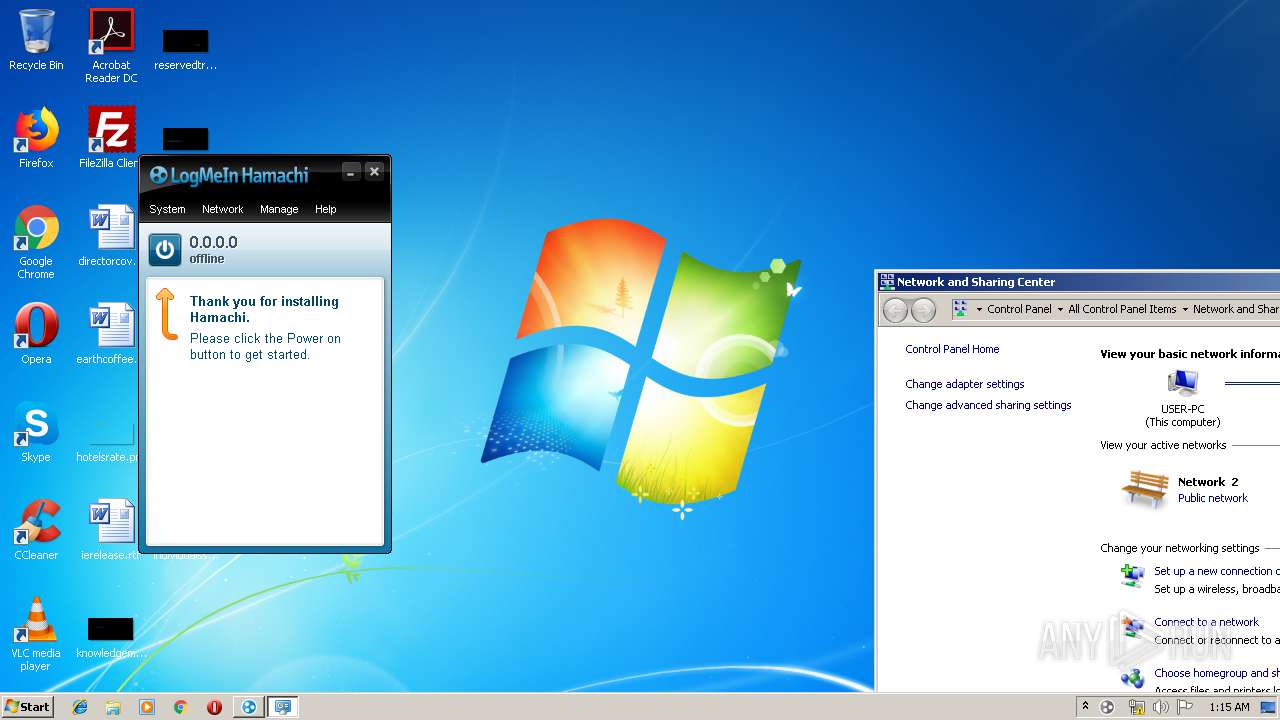Select the reservedtr desktop file
This screenshot has width=1280, height=720.
pos(185,50)
